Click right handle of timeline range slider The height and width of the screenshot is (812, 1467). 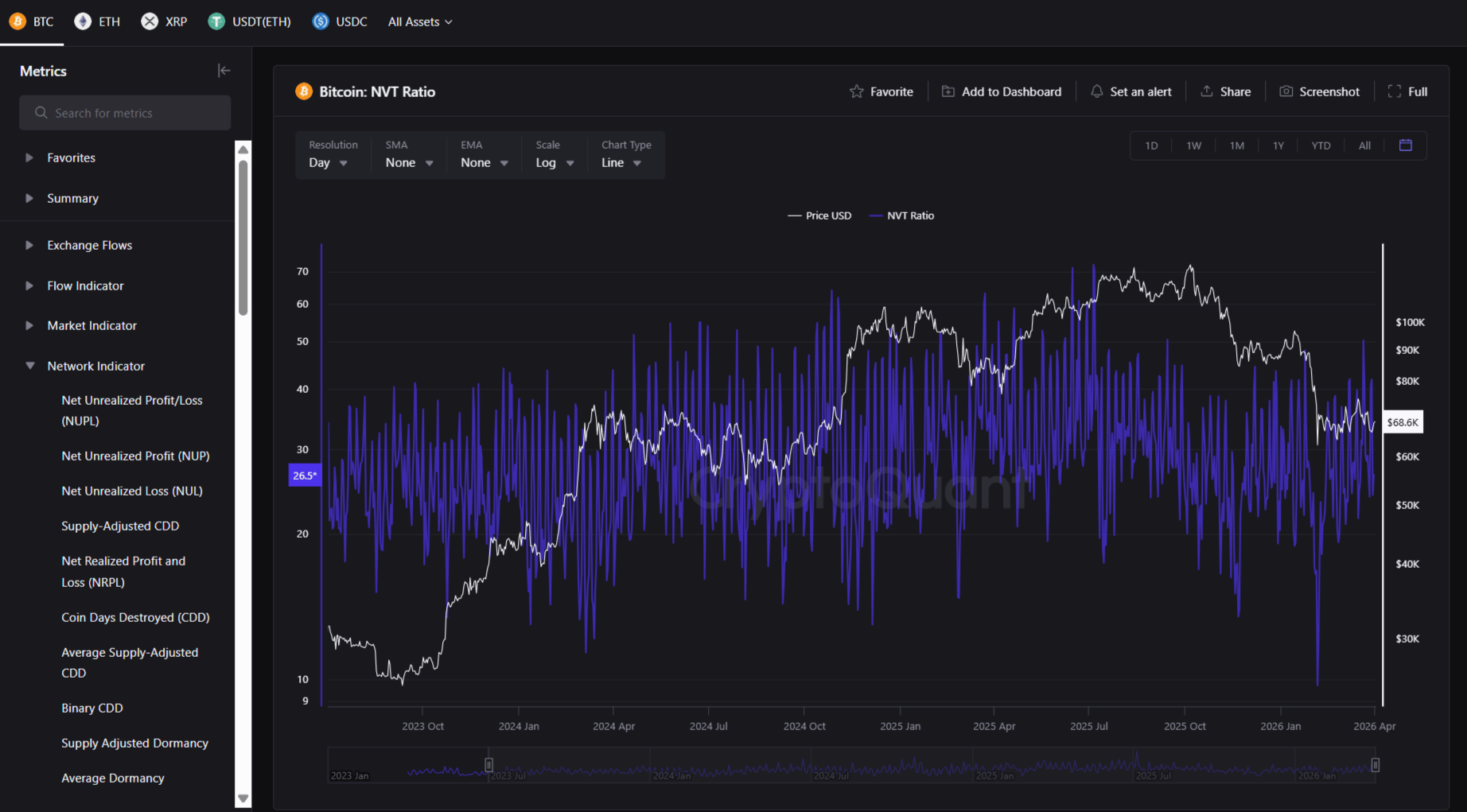click(x=1375, y=765)
